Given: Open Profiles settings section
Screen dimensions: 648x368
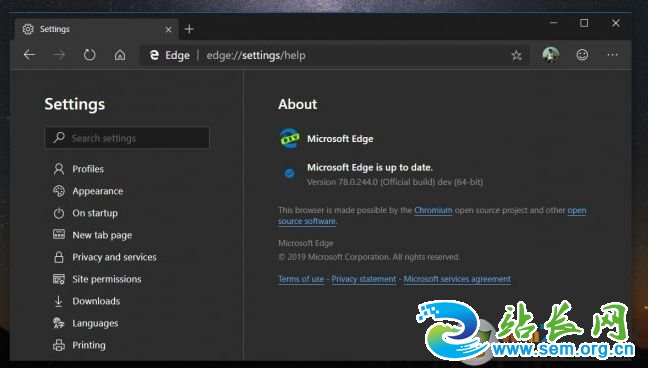Looking at the screenshot, I should pos(88,169).
